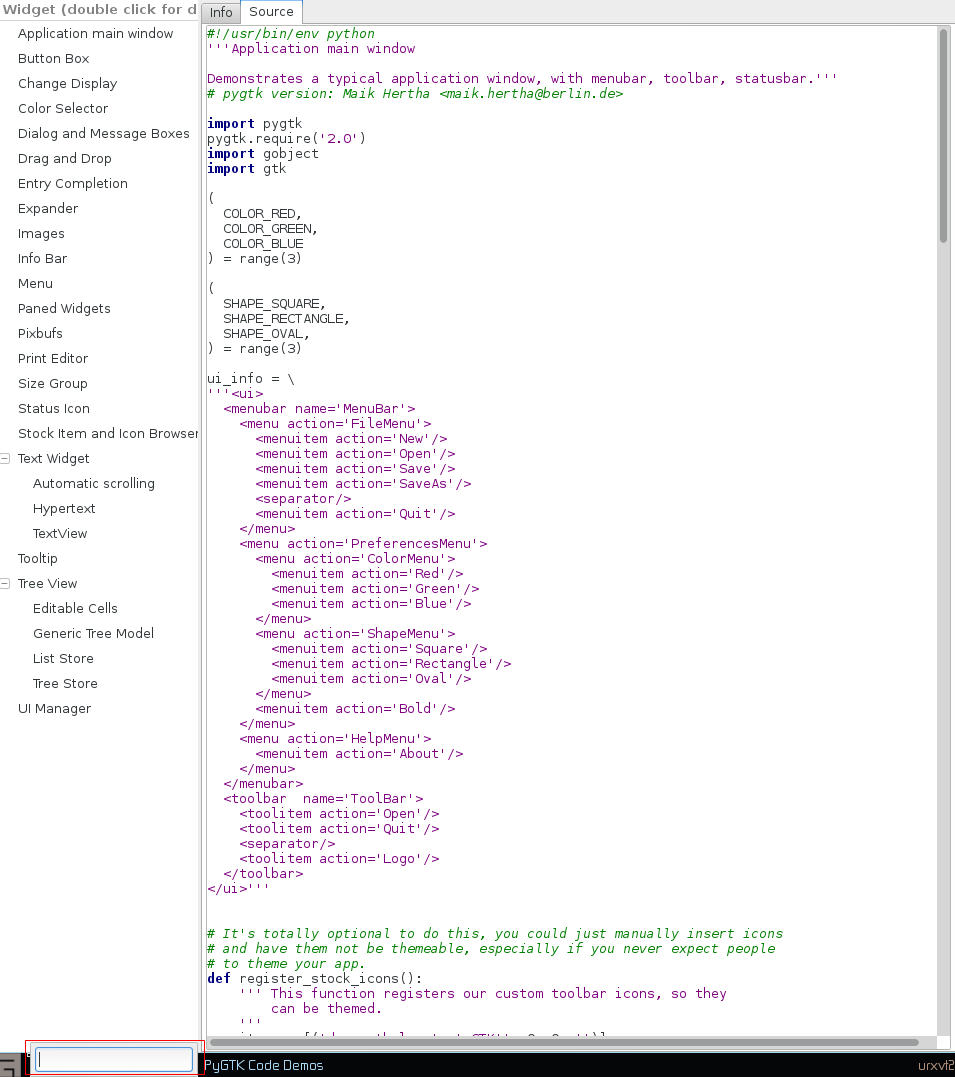Click the urxvt taskbar entry
The width and height of the screenshot is (955, 1077).
[936, 1065]
